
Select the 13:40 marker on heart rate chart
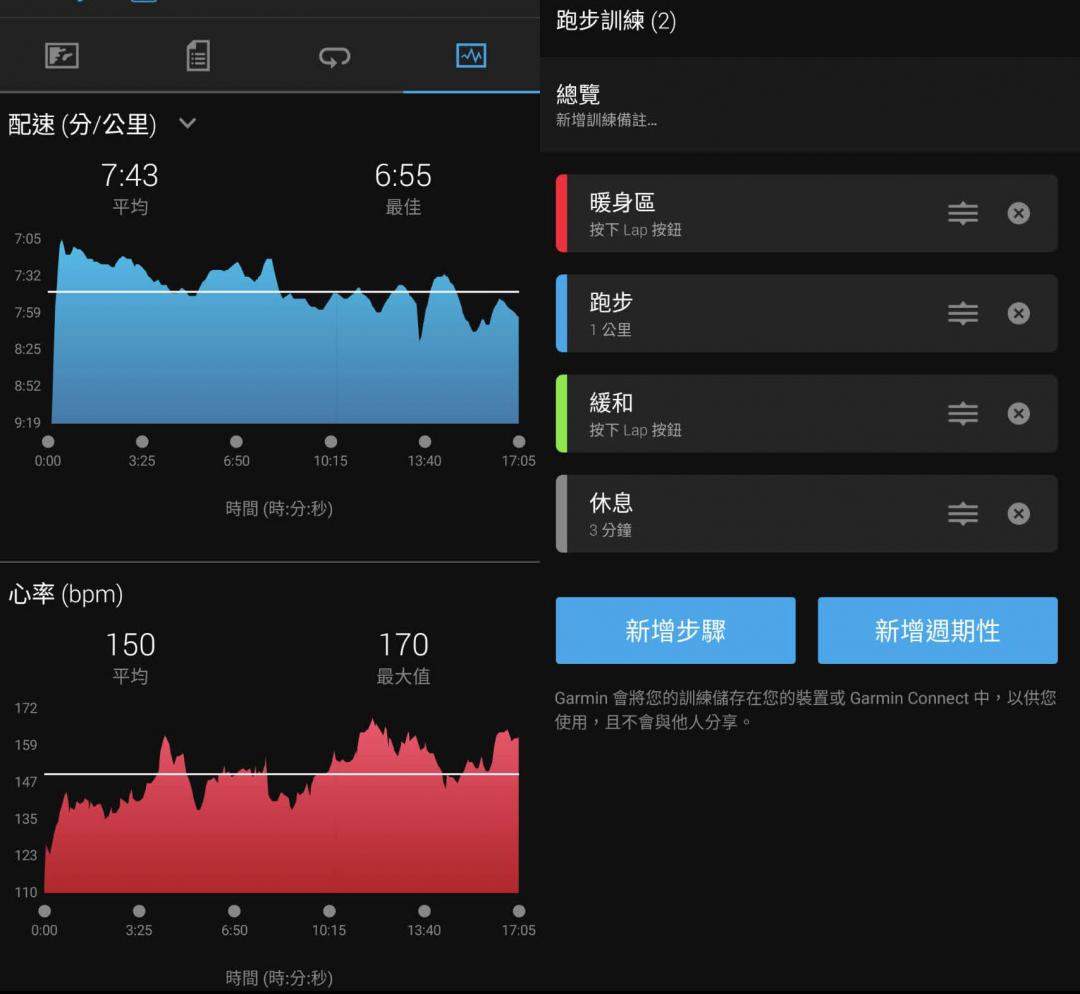pyautogui.click(x=424, y=911)
